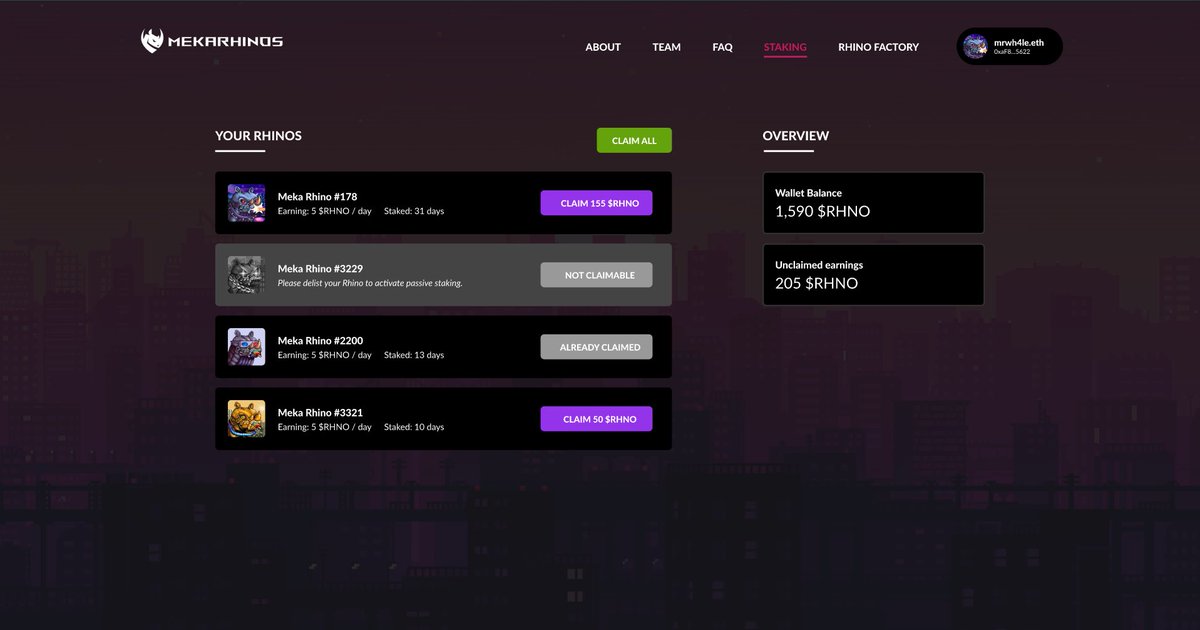Open the Meka Rhino #3321 thumbnail

click(x=246, y=419)
